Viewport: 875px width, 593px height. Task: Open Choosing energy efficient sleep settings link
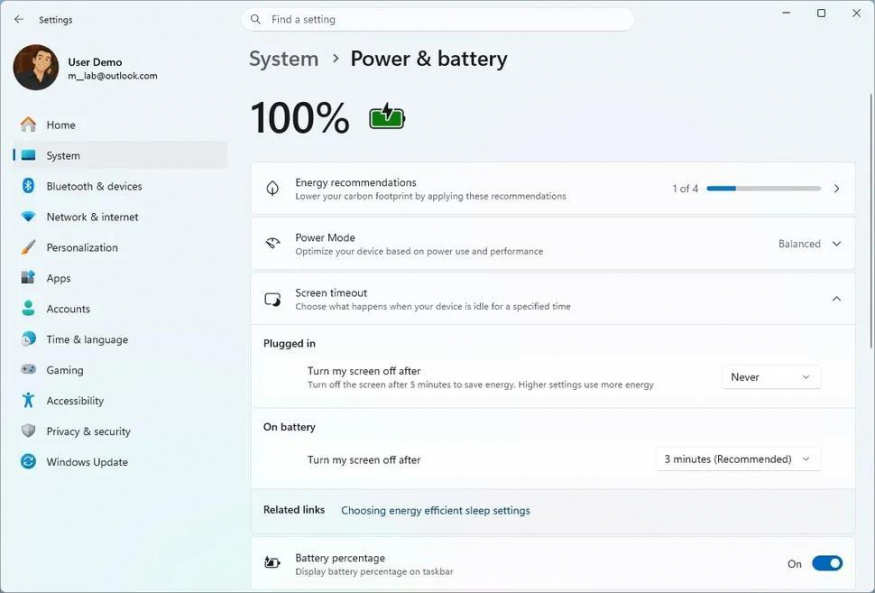point(435,510)
